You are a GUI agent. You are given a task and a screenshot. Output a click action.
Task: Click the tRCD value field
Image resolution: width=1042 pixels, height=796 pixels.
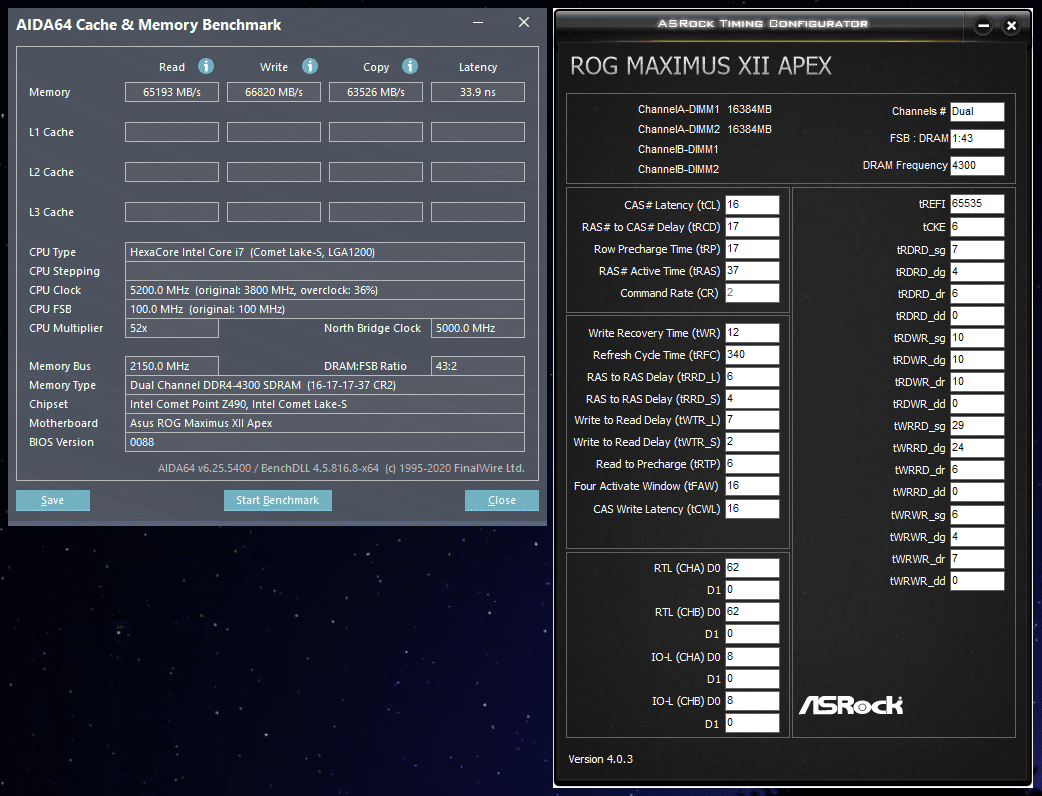pyautogui.click(x=752, y=227)
